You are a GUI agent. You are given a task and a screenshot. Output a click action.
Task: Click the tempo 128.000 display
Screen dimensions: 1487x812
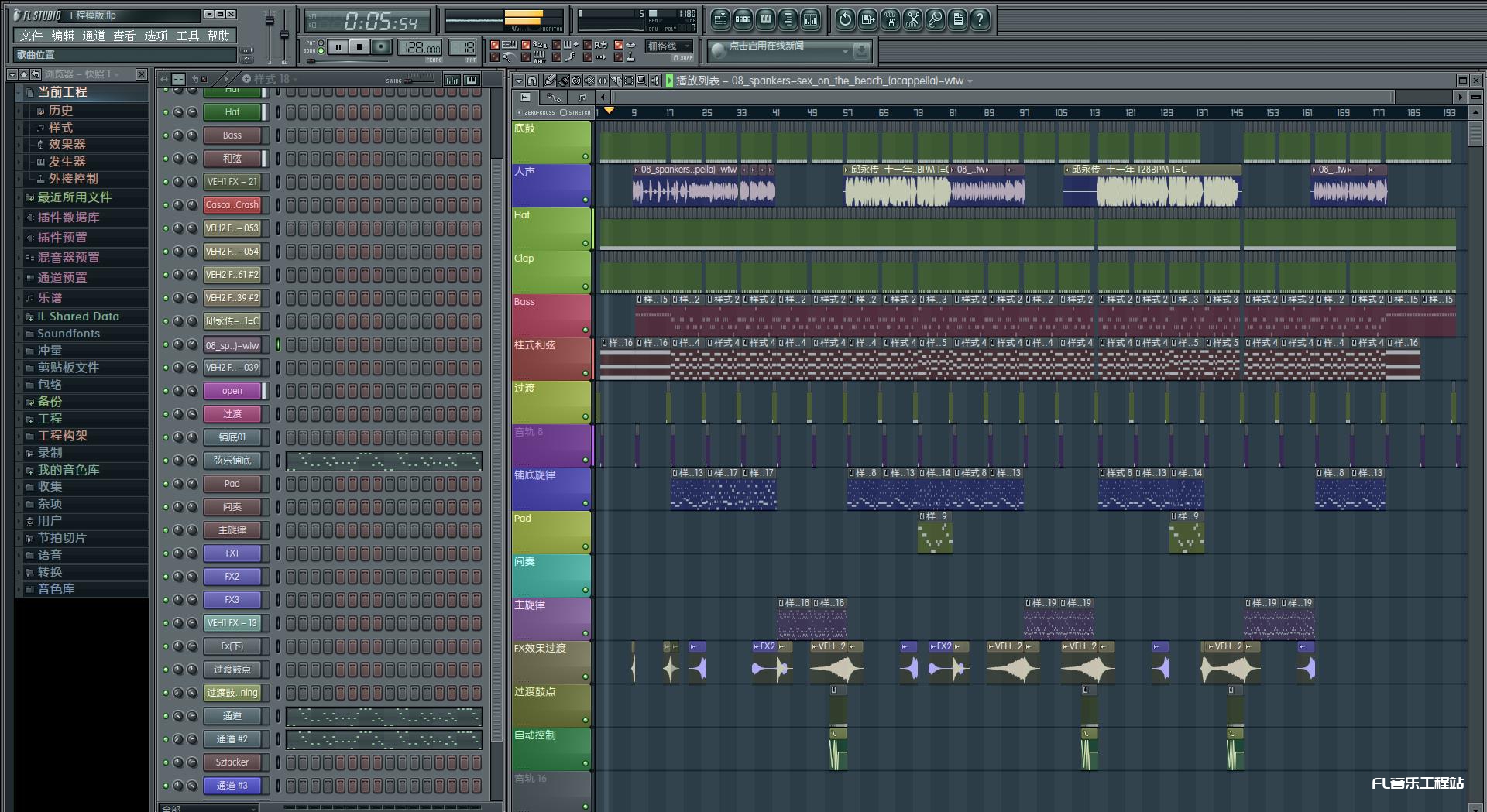pos(420,48)
